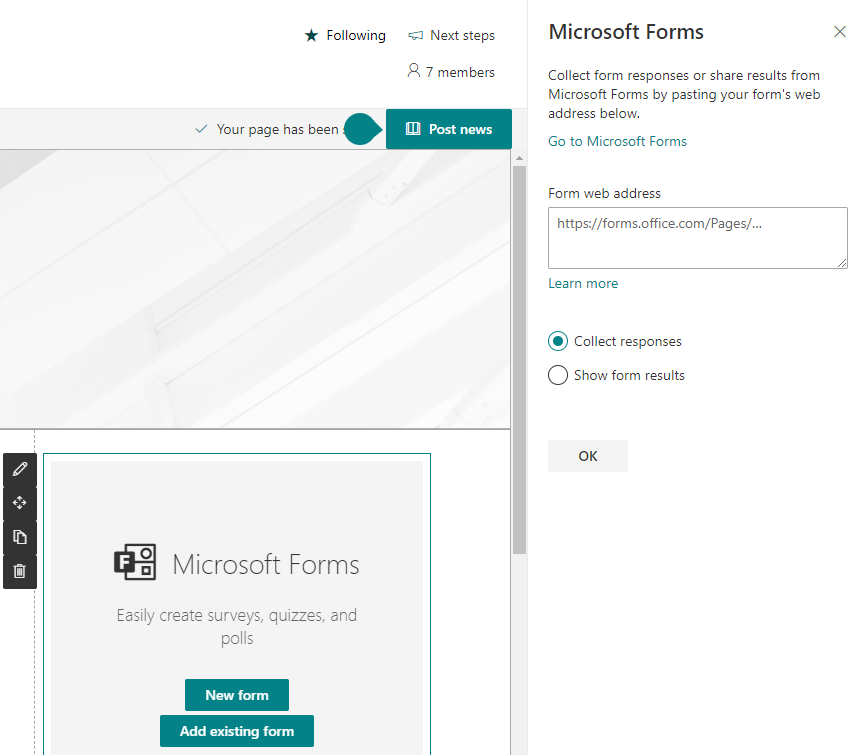The height and width of the screenshot is (755, 861).
Task: Click the Microsoft Forms panel heading
Action: click(626, 32)
